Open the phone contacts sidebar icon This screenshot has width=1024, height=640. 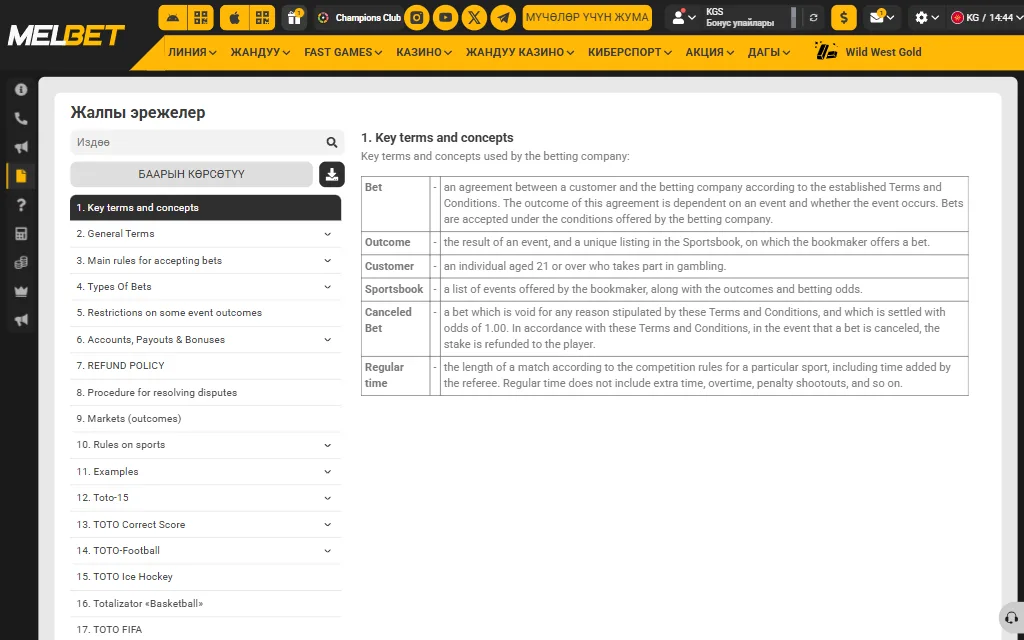[21, 118]
